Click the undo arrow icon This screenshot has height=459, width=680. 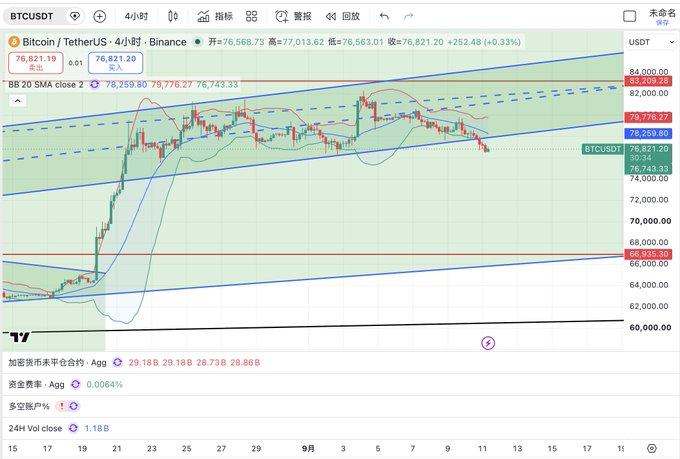[384, 16]
